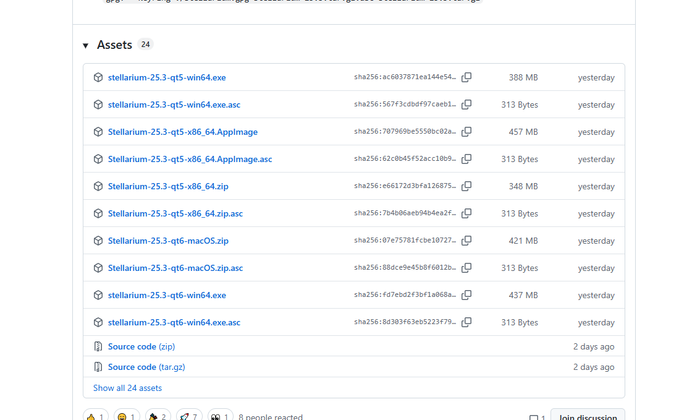Click the 421 MB file size

pos(523,241)
